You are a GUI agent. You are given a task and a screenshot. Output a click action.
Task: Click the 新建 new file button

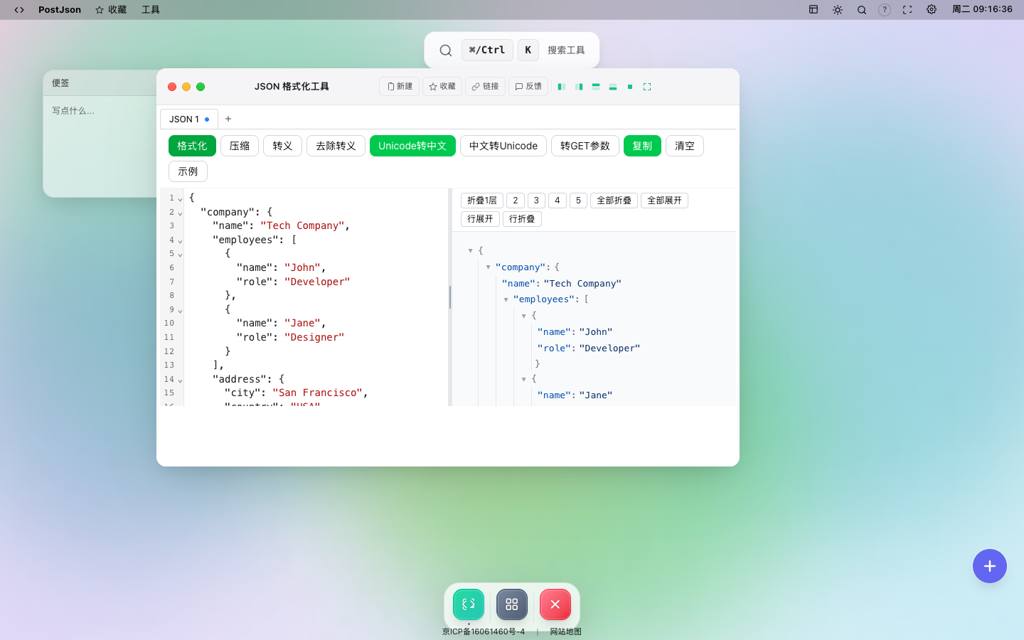coord(399,86)
